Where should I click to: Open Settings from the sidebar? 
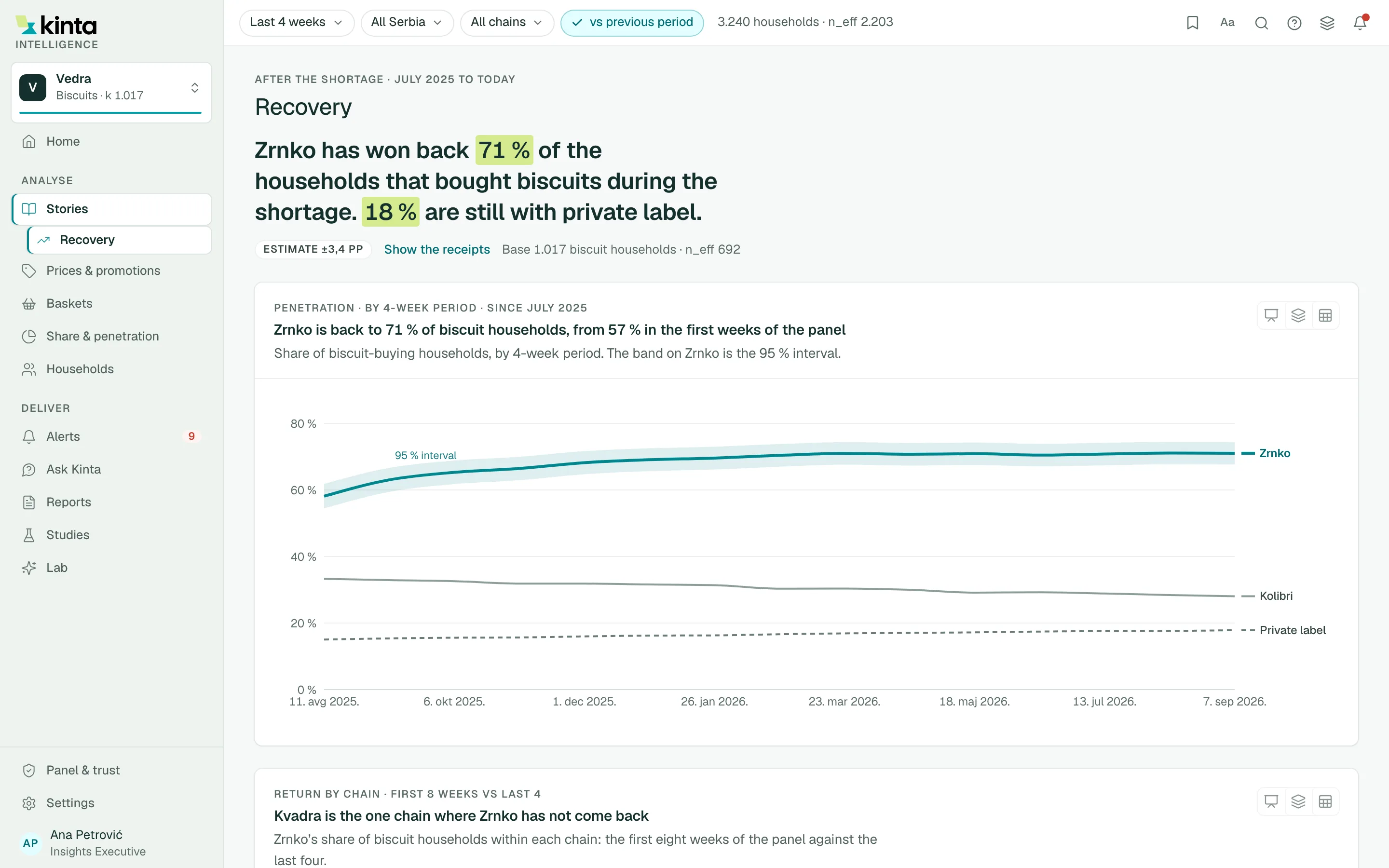pos(111,803)
